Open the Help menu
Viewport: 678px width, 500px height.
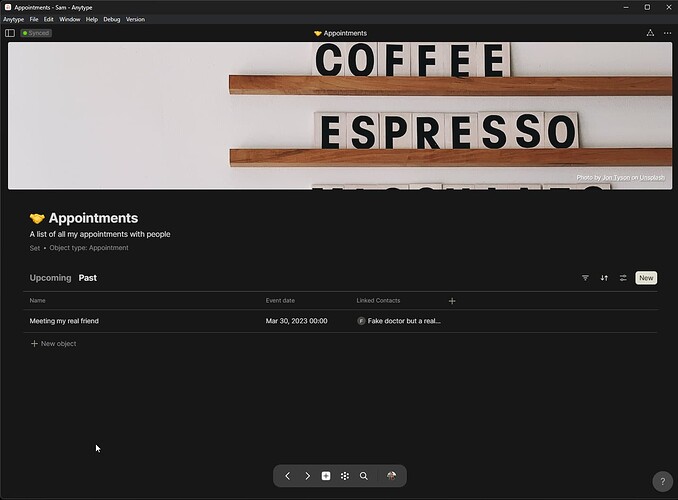[92, 19]
